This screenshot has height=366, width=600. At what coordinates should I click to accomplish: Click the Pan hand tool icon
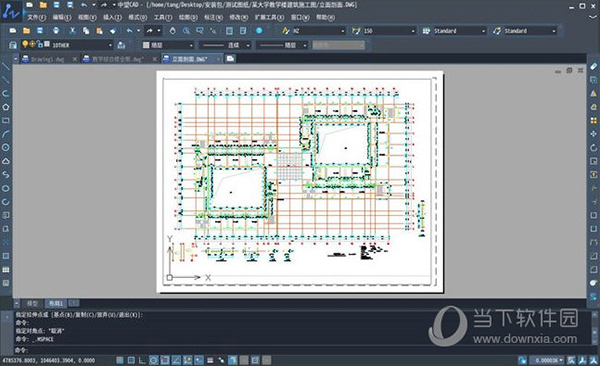point(173,31)
